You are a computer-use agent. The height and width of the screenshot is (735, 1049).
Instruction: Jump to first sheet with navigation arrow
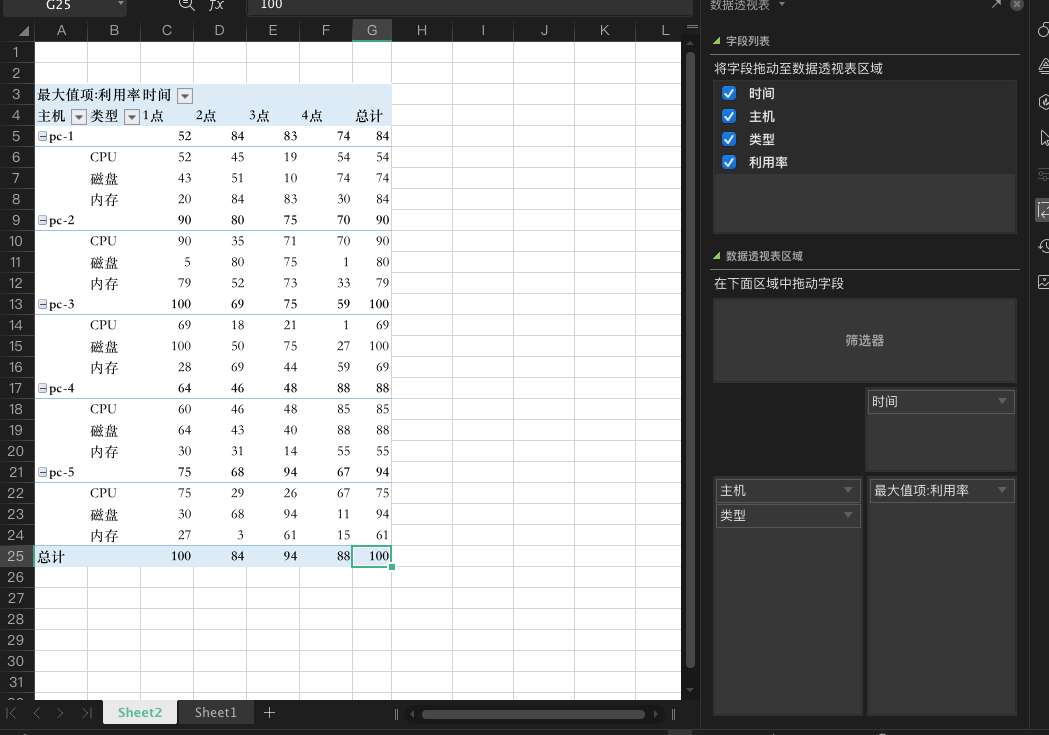click(12, 713)
